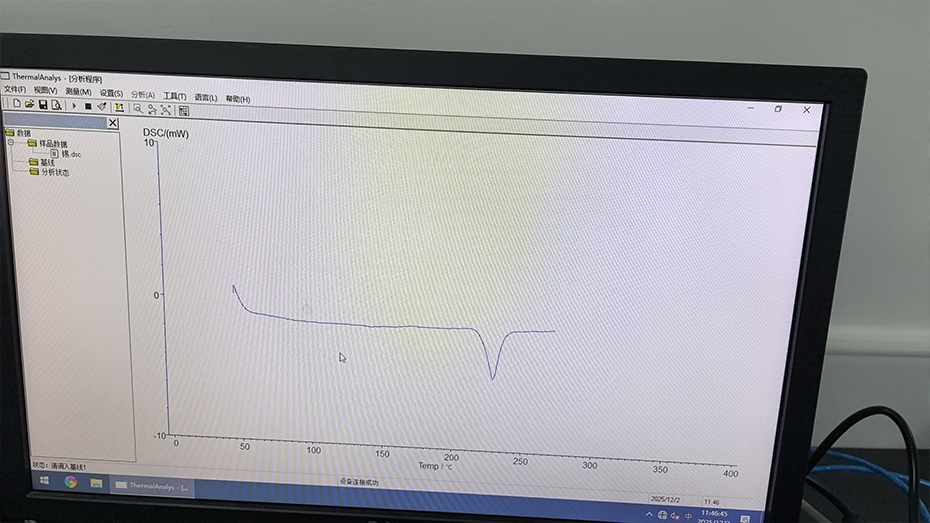The width and height of the screenshot is (930, 523).
Task: Collapse the 样品数据 tree node
Action: [11, 143]
